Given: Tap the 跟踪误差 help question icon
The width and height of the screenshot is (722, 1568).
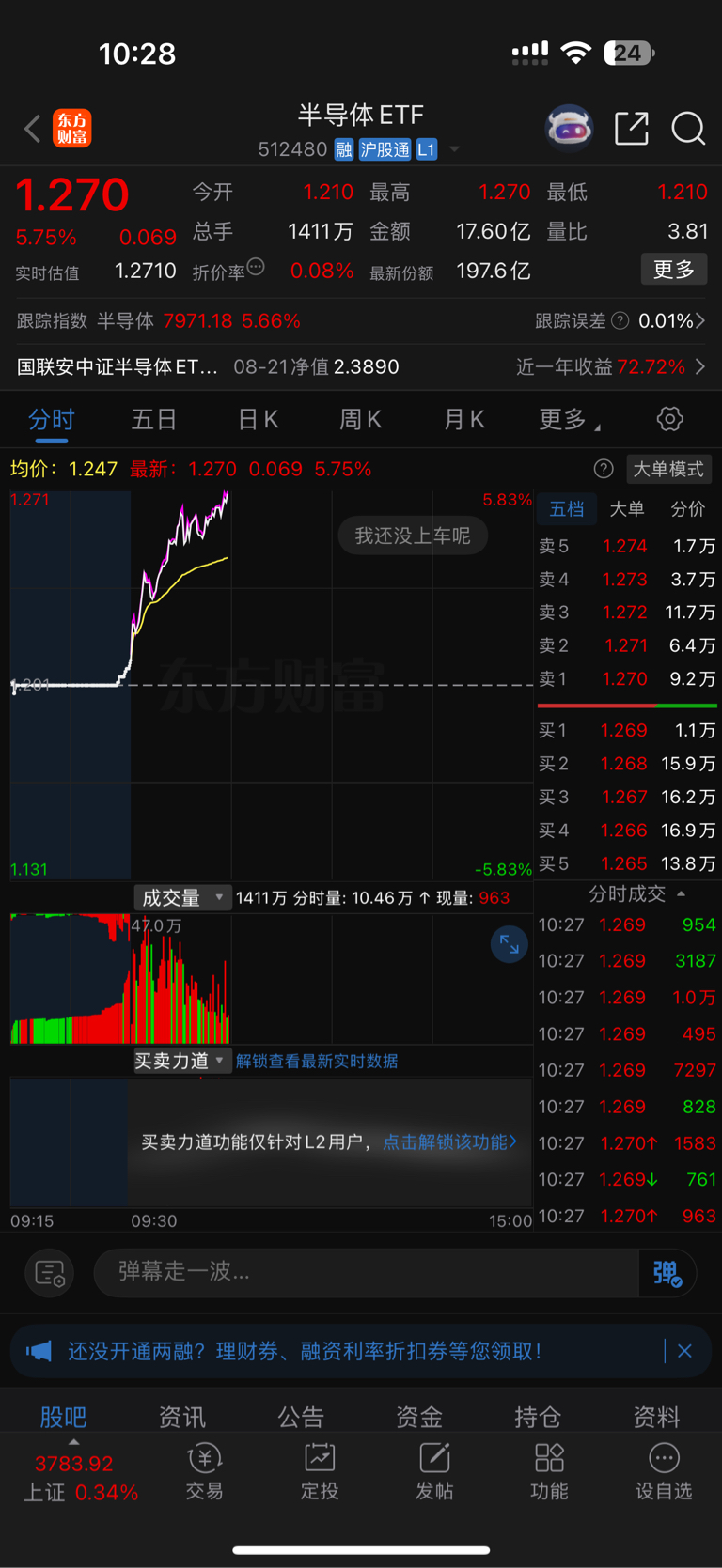Looking at the screenshot, I should (620, 321).
